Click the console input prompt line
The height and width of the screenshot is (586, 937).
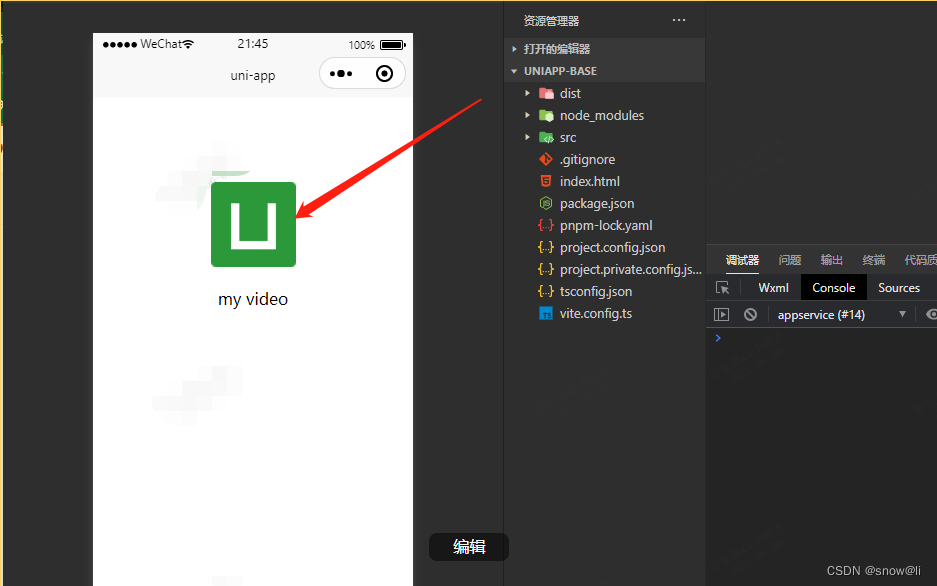click(x=822, y=338)
